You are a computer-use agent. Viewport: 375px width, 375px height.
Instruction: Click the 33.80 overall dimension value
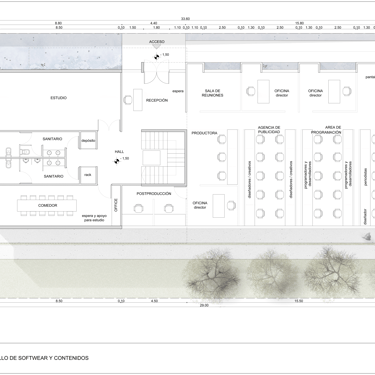(185, 19)
